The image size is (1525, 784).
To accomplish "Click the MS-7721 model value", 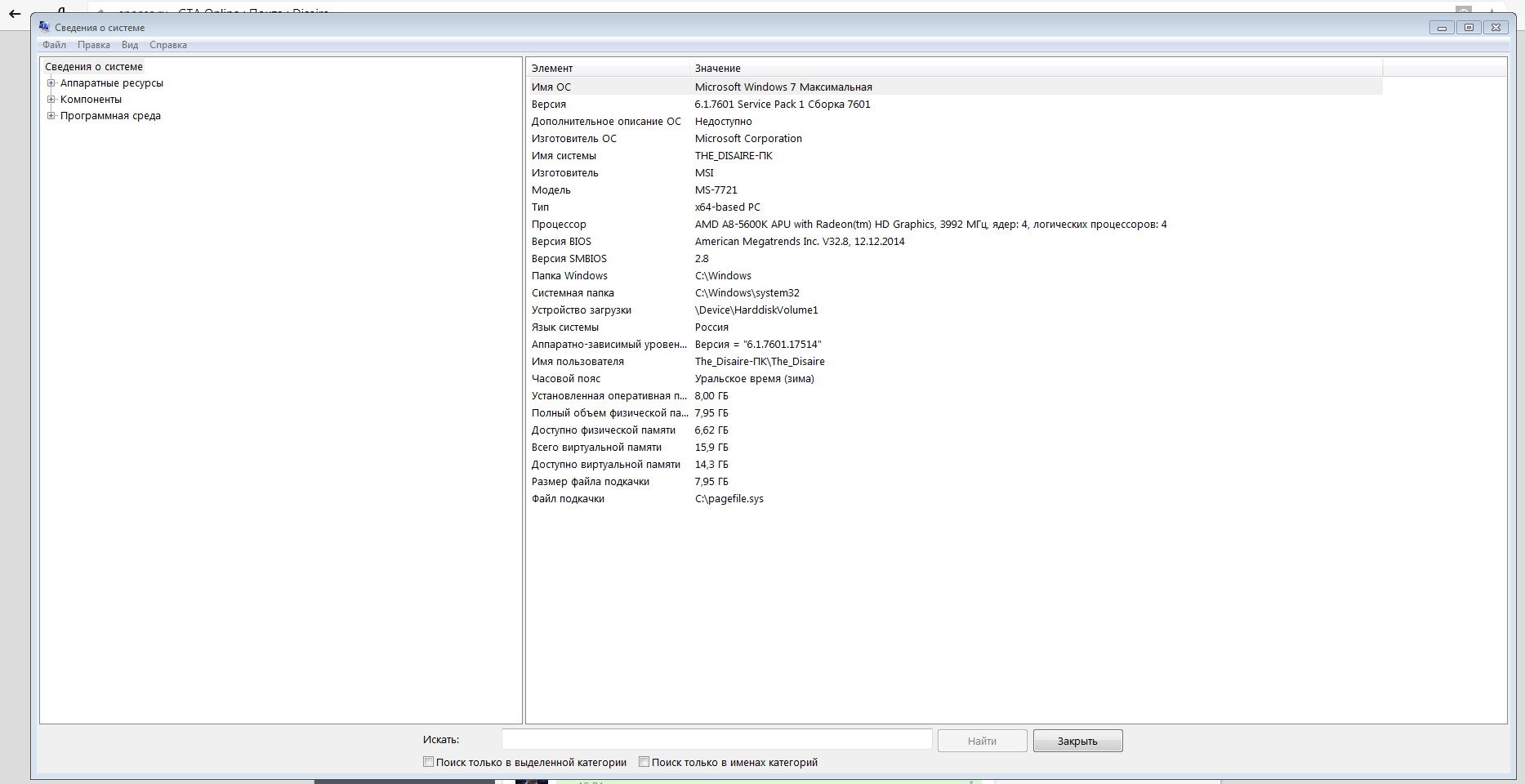I will [x=716, y=190].
